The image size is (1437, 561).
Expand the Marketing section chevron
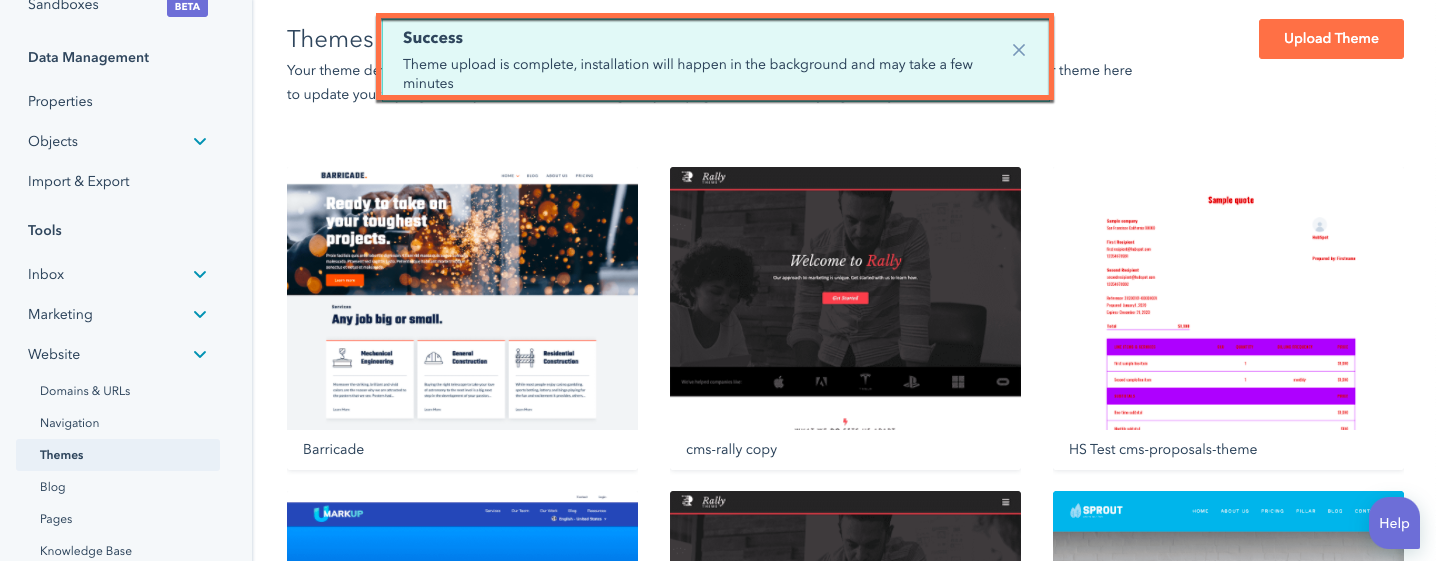pos(200,314)
